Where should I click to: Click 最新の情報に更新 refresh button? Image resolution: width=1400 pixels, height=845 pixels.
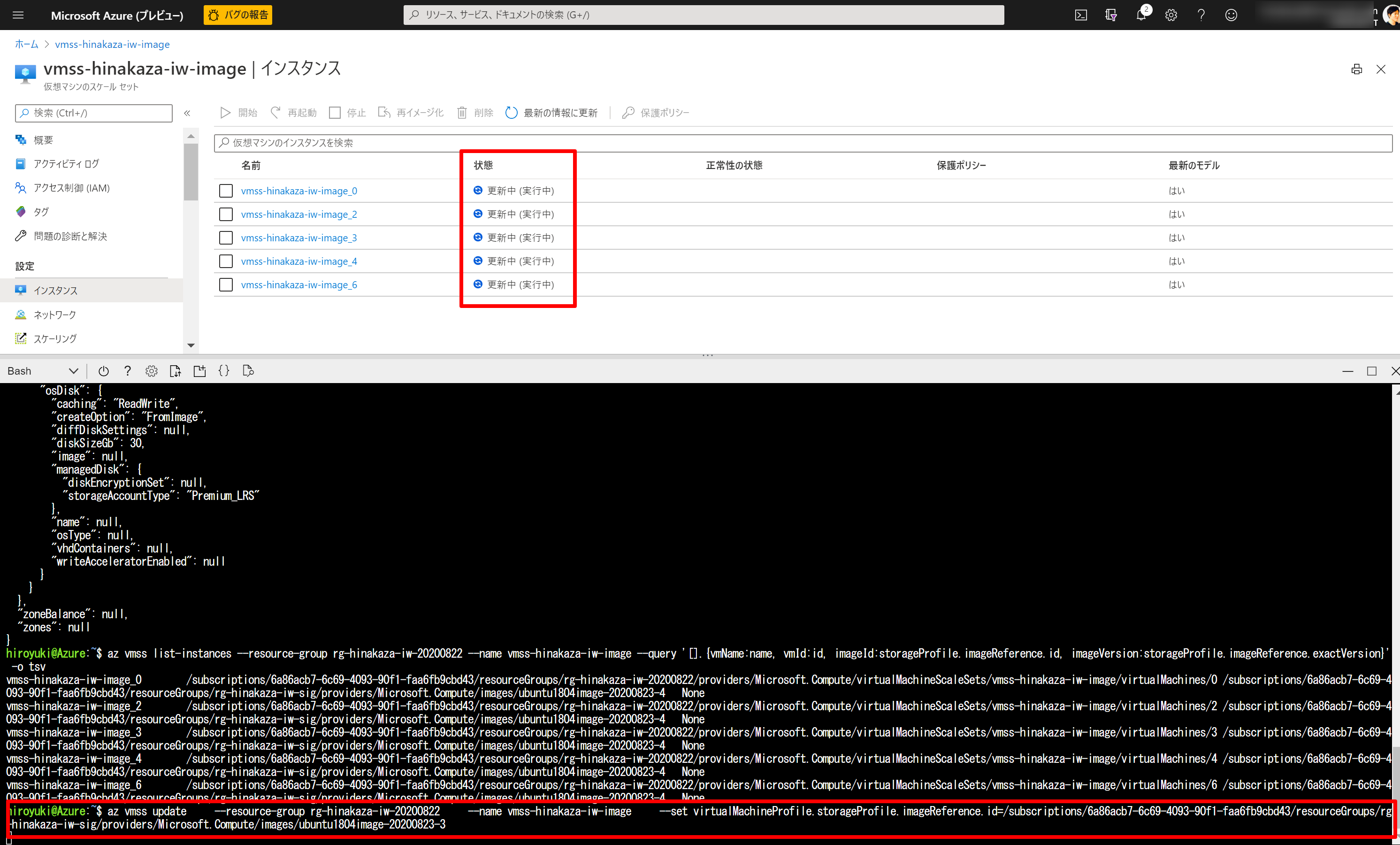click(551, 113)
